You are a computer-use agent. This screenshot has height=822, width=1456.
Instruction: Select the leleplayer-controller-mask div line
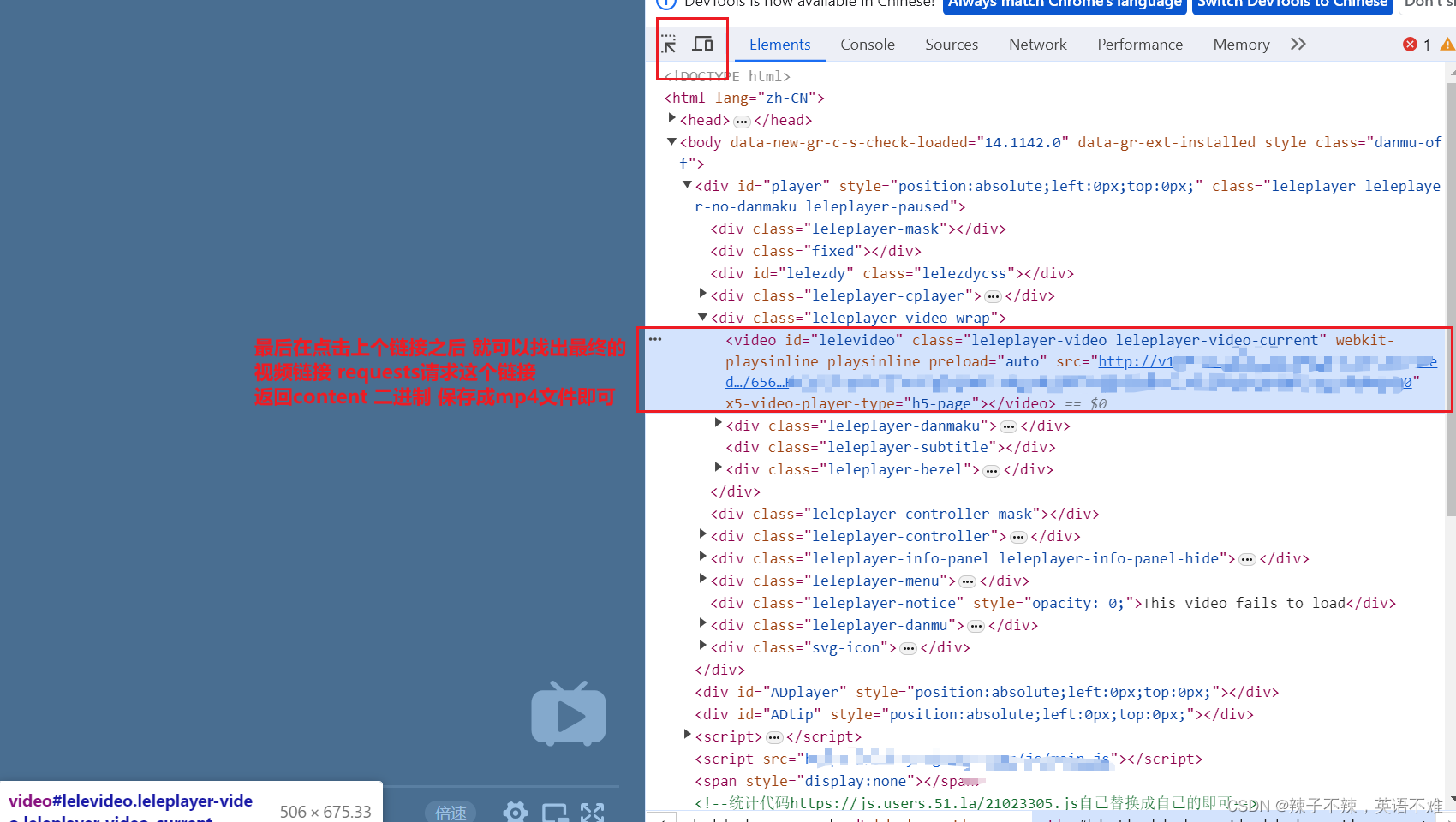(x=904, y=514)
